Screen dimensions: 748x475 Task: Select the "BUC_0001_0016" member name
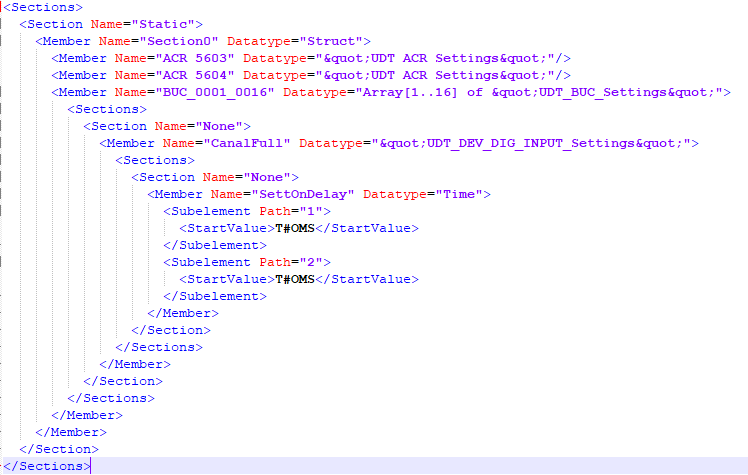click(x=215, y=93)
